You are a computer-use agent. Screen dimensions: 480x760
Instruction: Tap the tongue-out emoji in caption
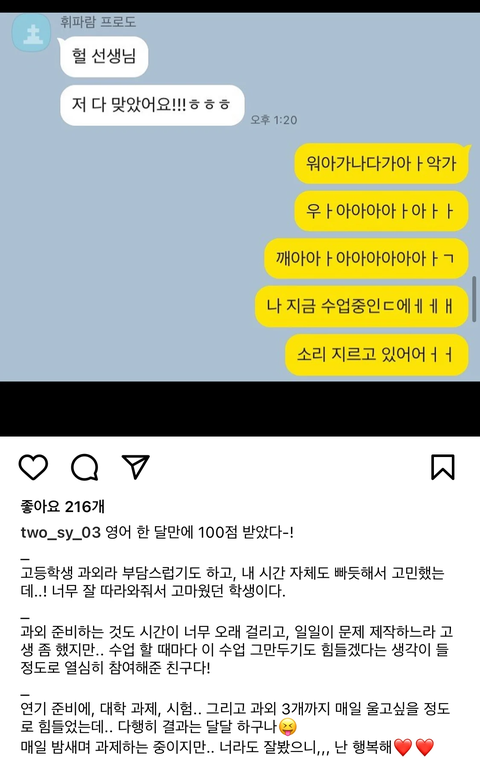coord(288,727)
